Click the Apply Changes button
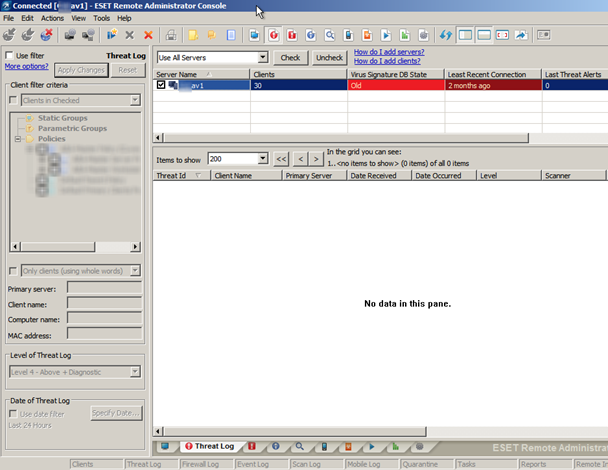This screenshot has width=608, height=470. [x=81, y=70]
